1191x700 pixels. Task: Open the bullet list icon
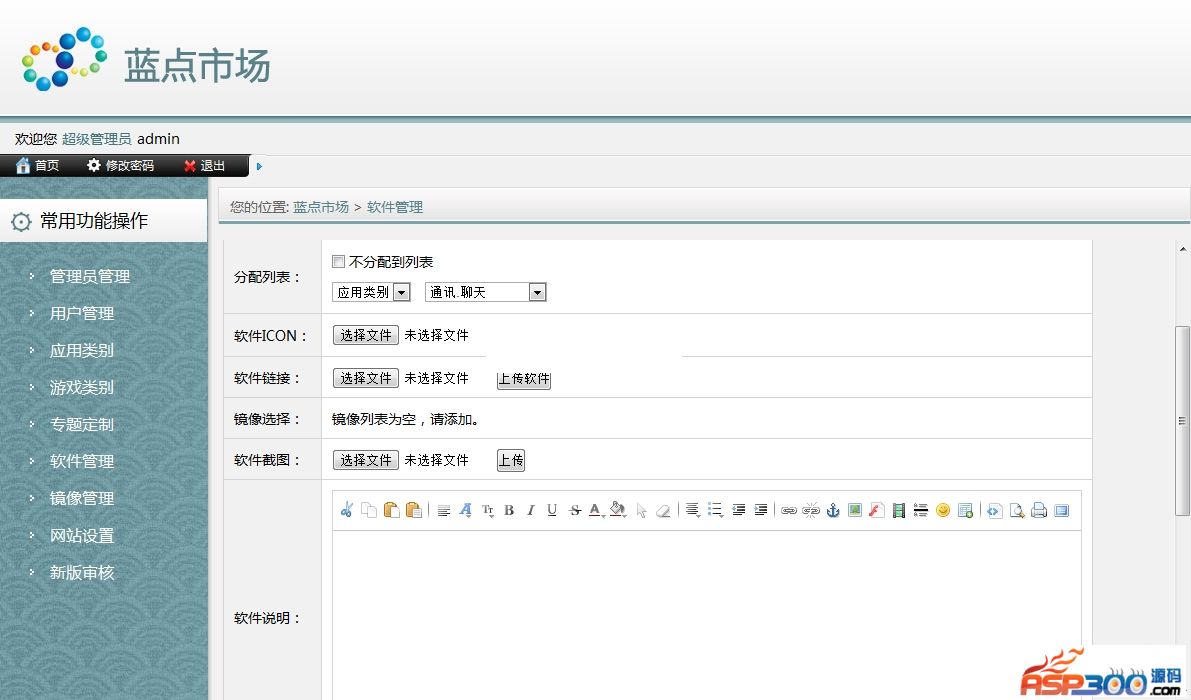click(715, 510)
